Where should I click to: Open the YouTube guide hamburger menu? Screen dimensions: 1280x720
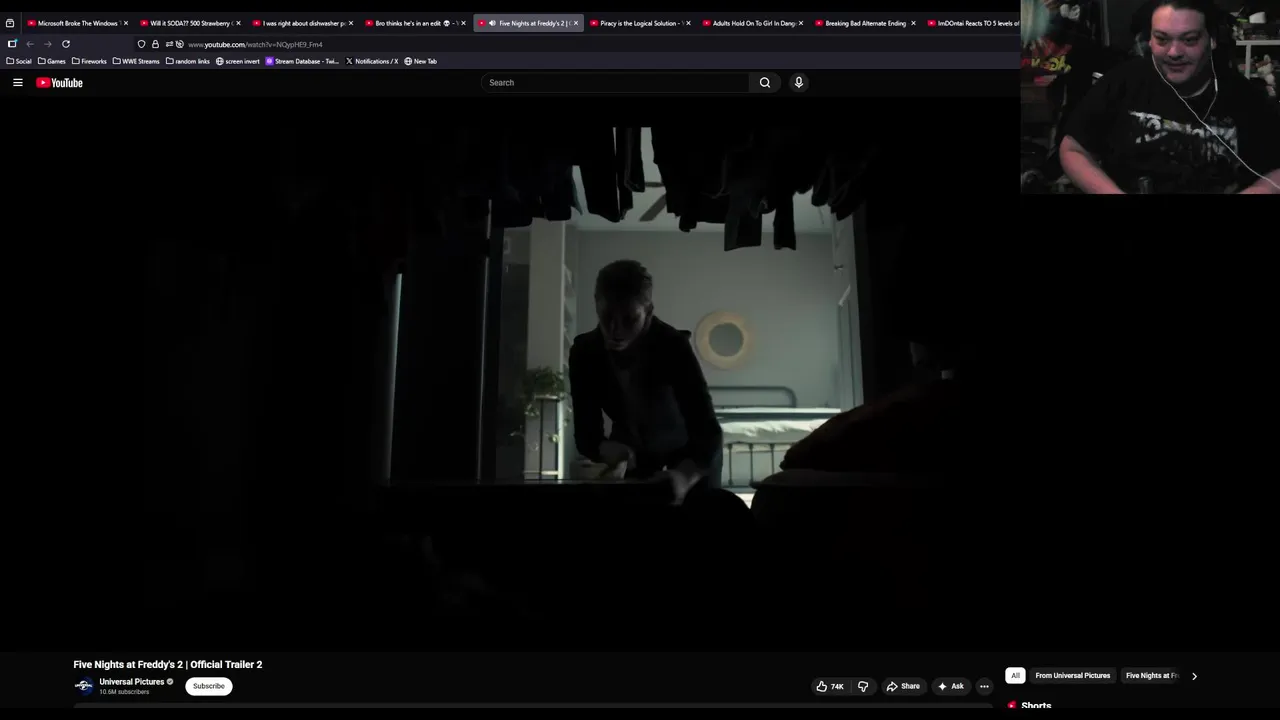point(18,83)
